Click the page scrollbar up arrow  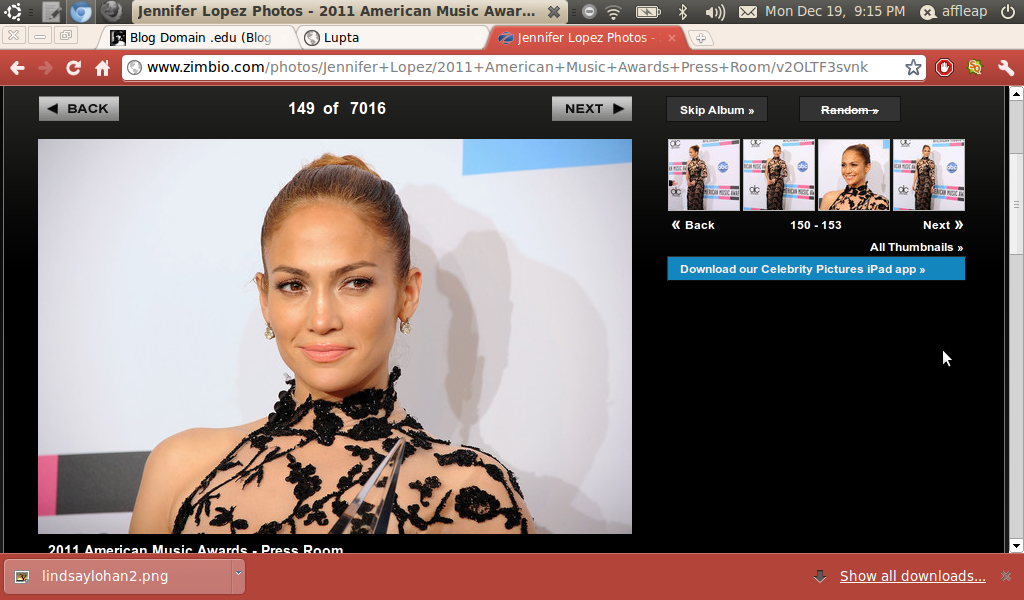tap(1016, 94)
